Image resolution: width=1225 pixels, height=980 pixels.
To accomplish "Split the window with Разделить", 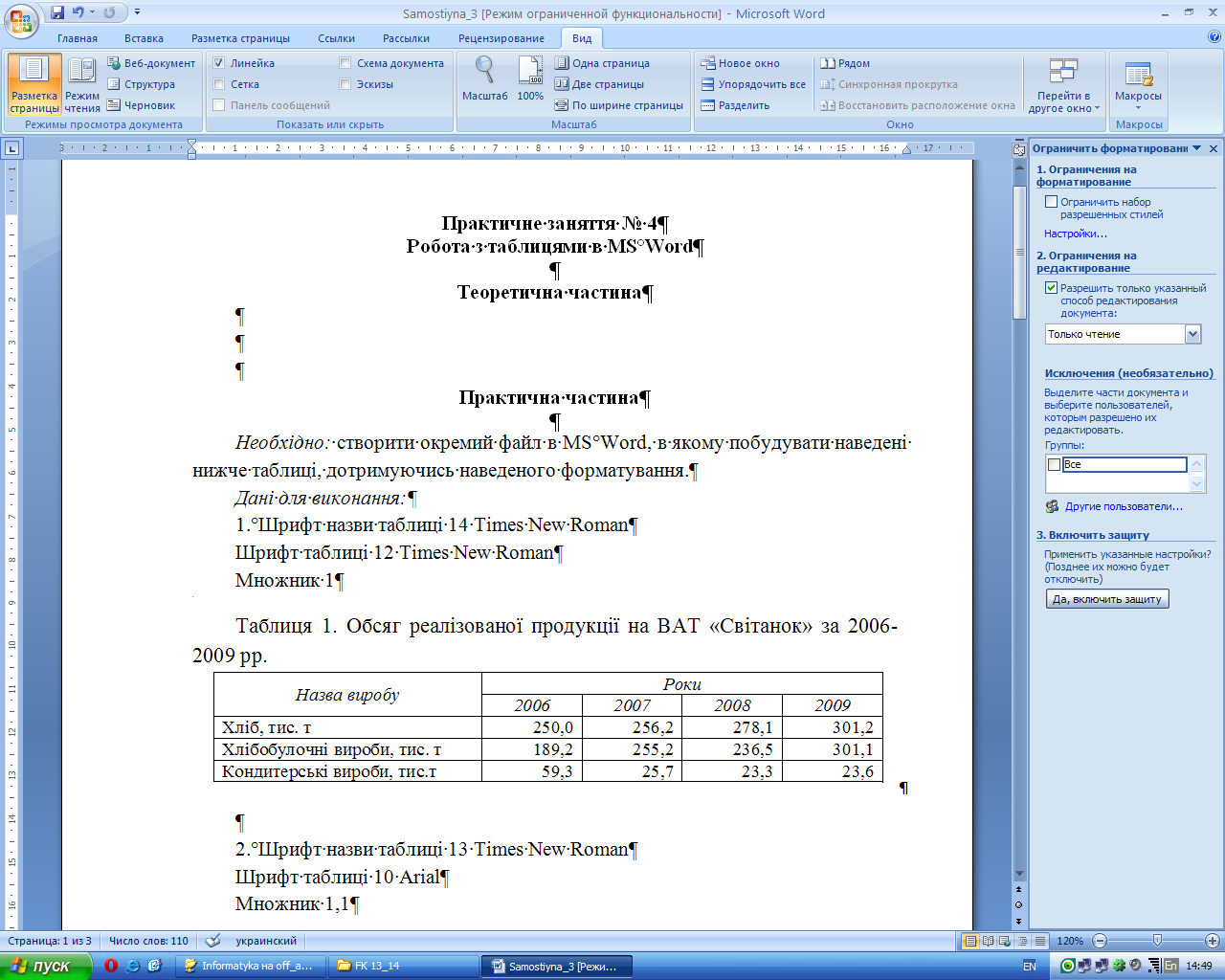I will pos(735,105).
